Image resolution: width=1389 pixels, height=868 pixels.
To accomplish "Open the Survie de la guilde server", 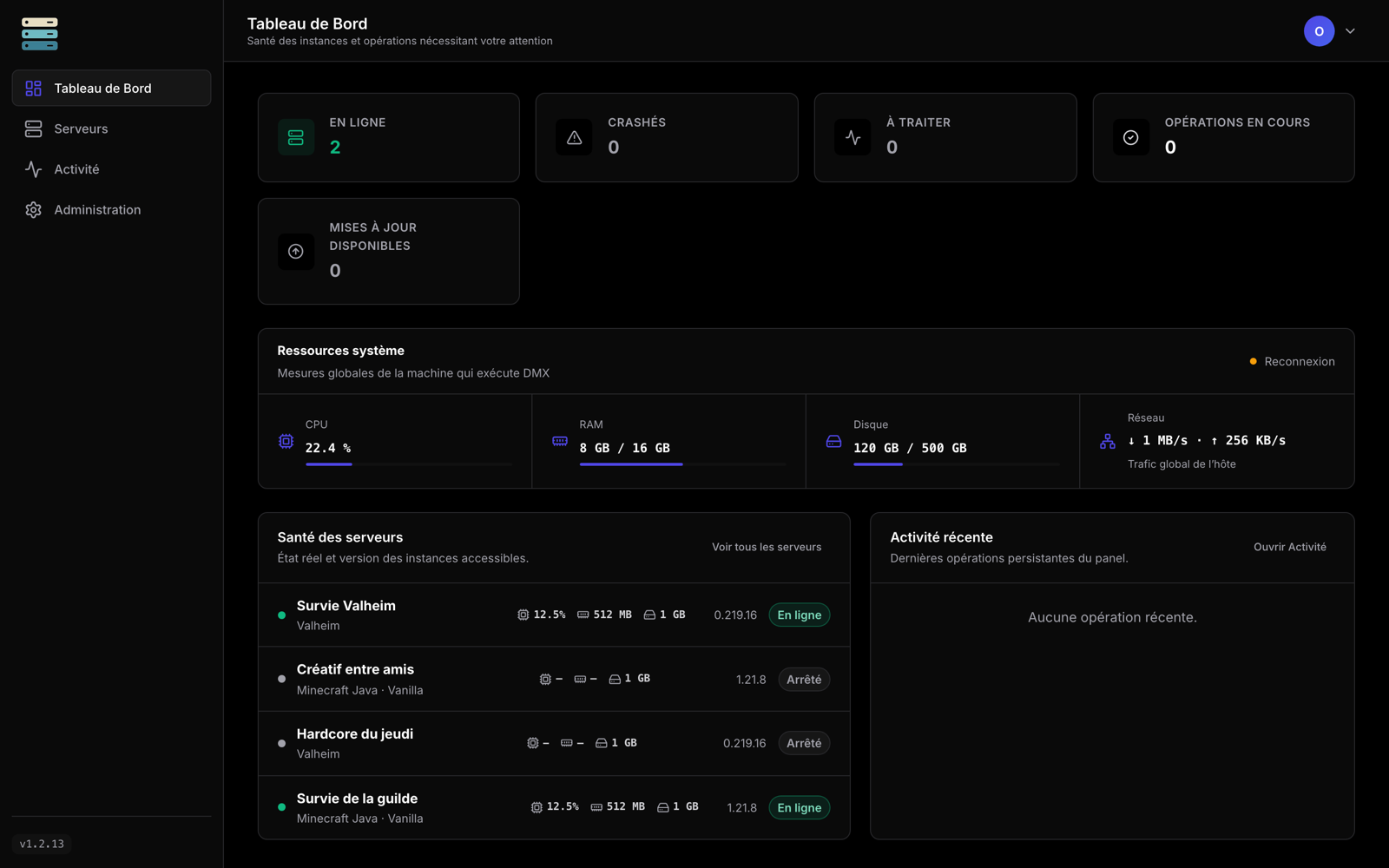I will click(554, 807).
